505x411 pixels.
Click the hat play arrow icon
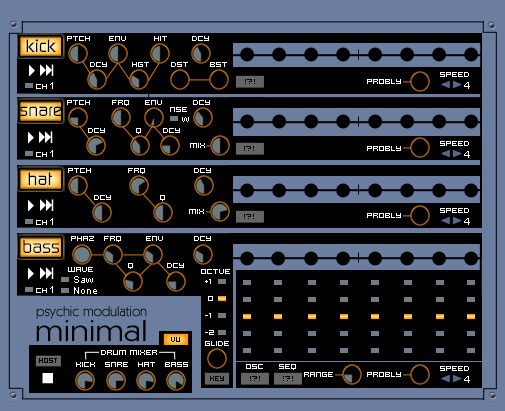(x=31, y=205)
